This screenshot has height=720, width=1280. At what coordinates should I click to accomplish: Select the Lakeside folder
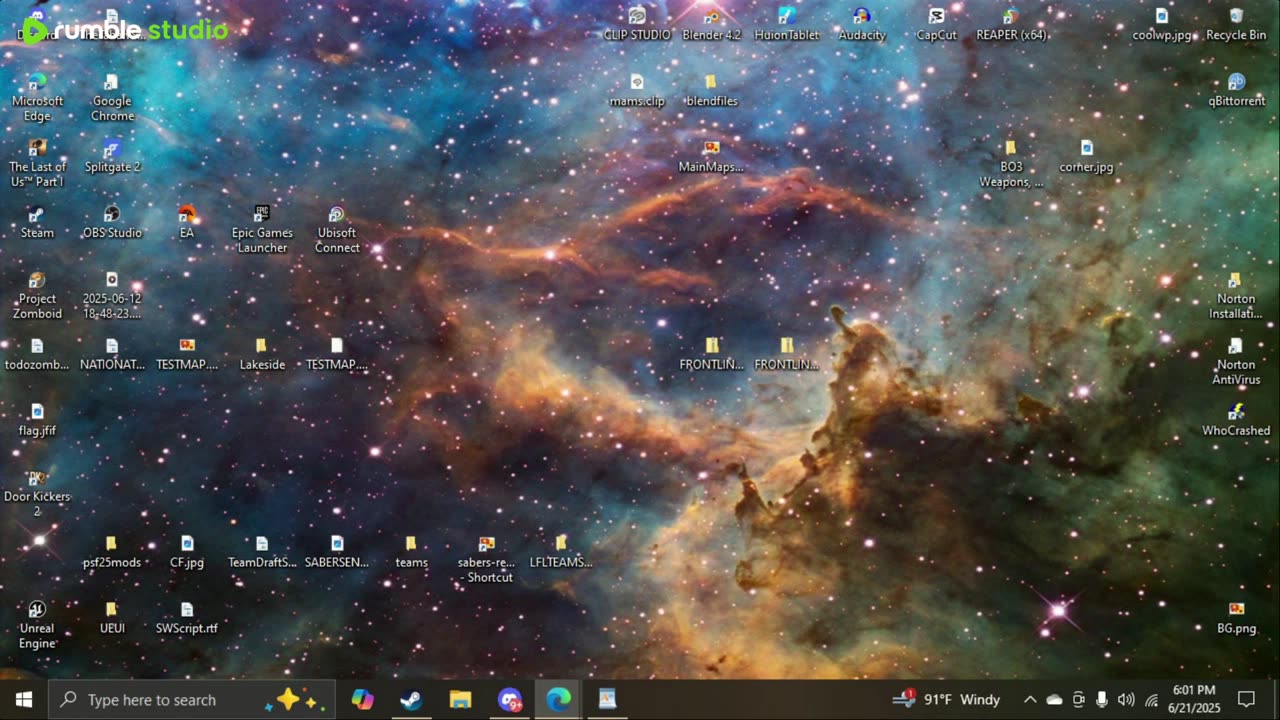[262, 354]
